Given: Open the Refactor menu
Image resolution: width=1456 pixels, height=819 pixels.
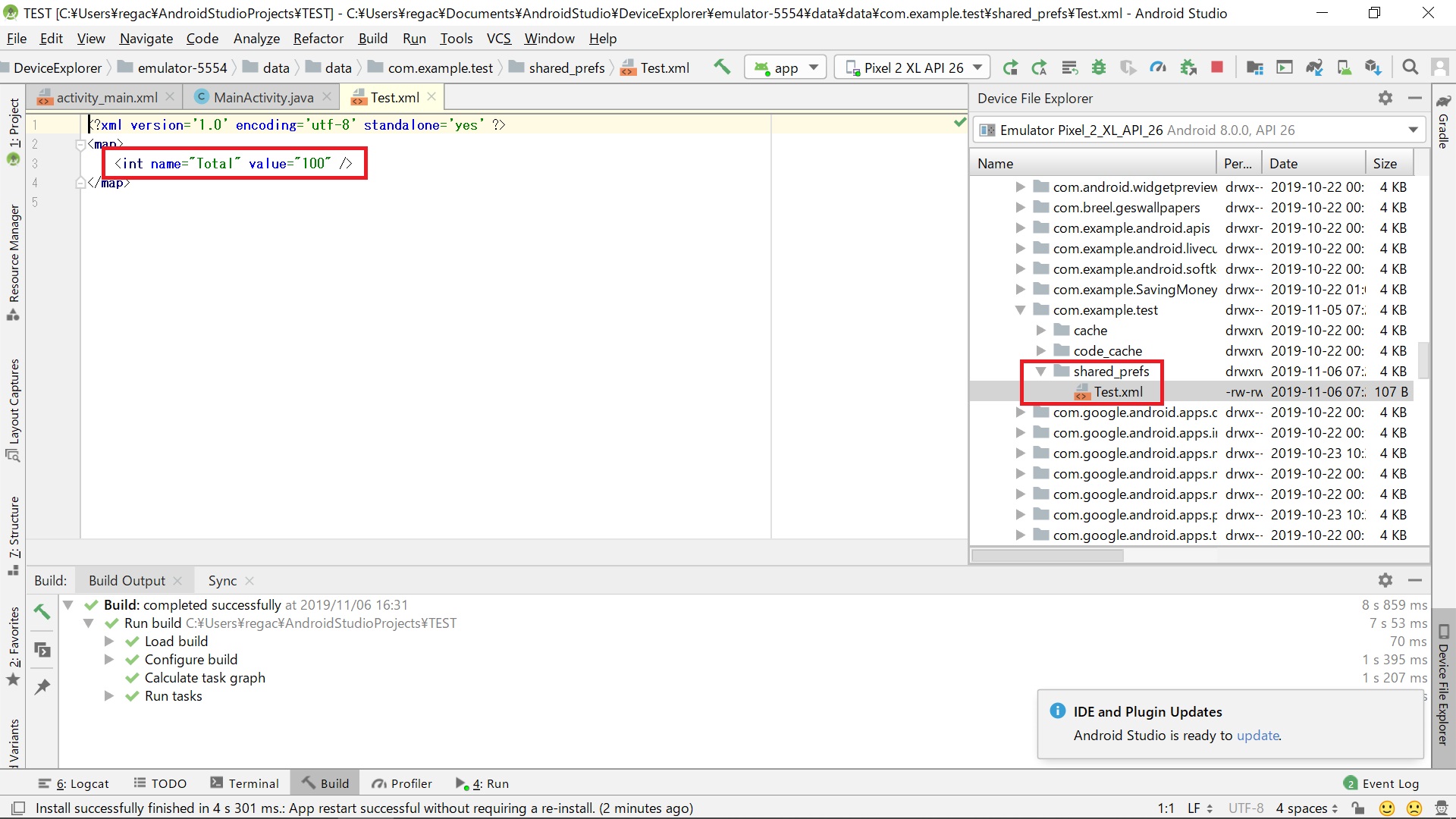Looking at the screenshot, I should pyautogui.click(x=318, y=39).
